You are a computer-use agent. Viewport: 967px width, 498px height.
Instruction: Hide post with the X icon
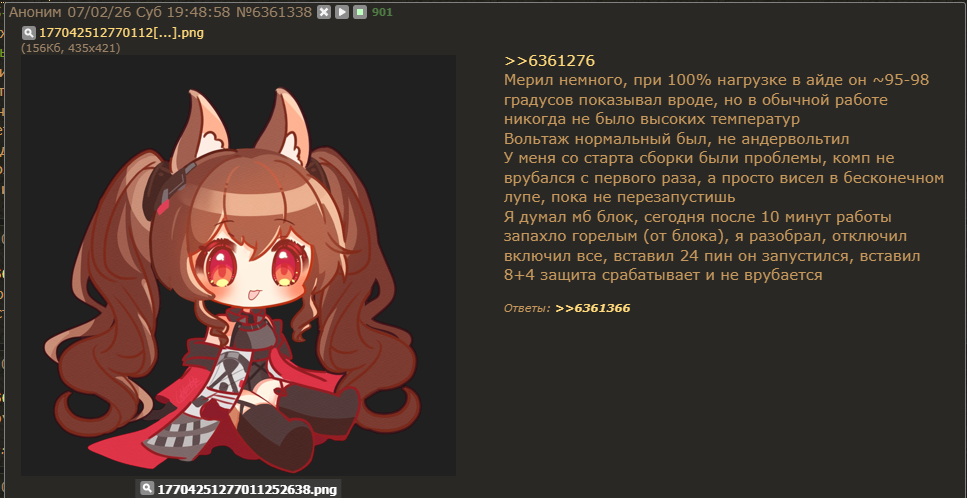tap(324, 12)
